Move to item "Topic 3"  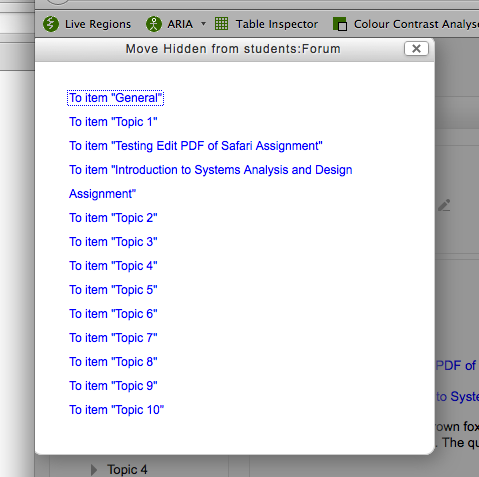click(113, 242)
